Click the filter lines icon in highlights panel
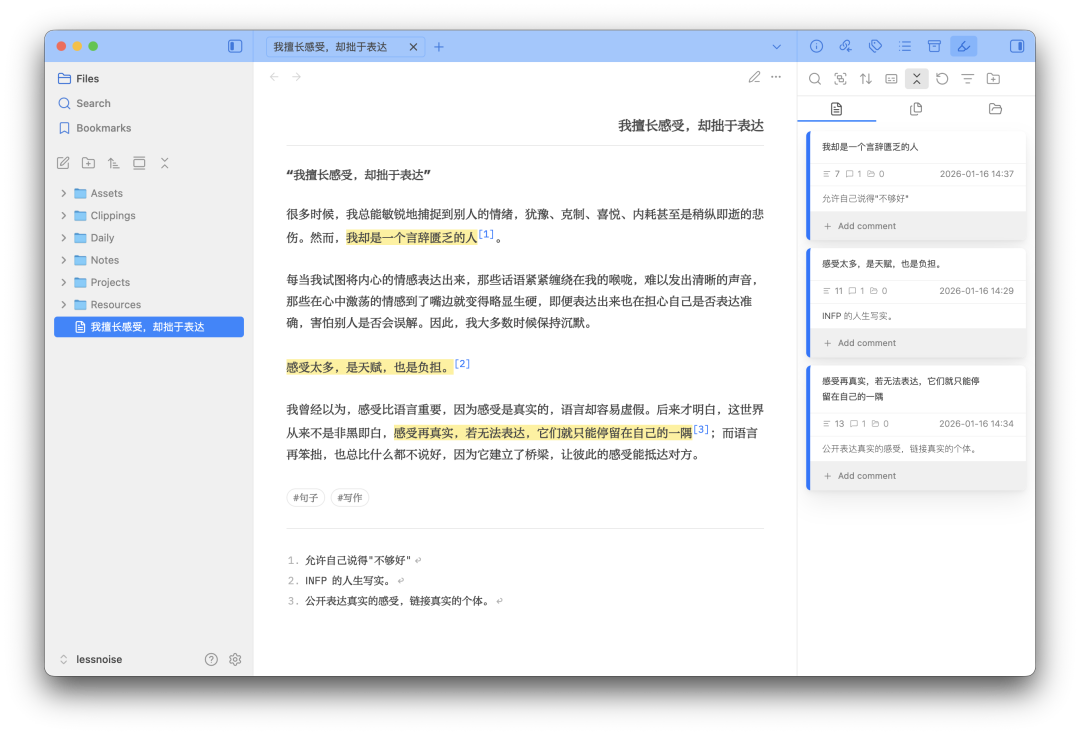Screen dimensions: 1080x735 pos(968,79)
